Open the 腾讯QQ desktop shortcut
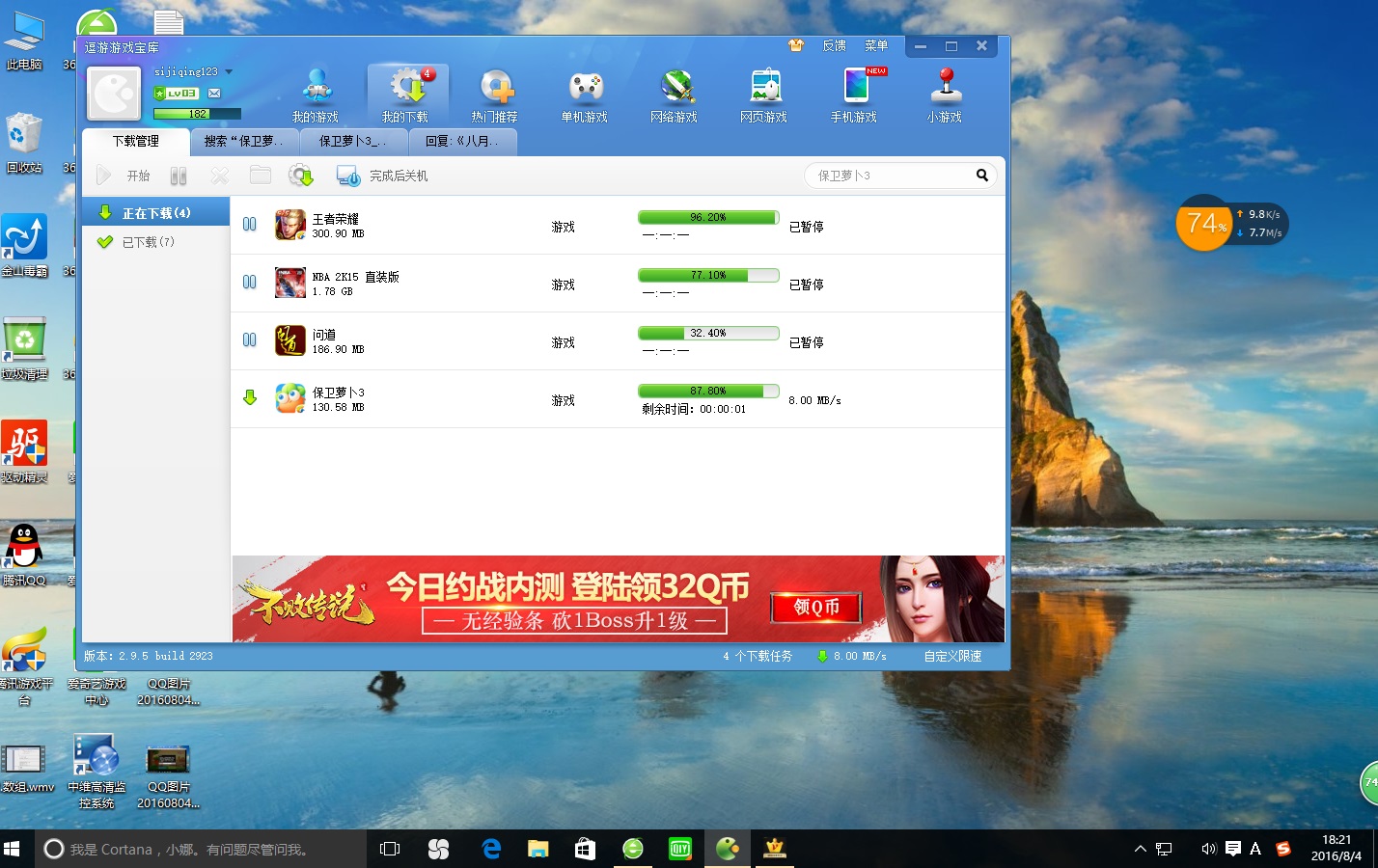This screenshot has height=868, width=1378. click(x=24, y=555)
